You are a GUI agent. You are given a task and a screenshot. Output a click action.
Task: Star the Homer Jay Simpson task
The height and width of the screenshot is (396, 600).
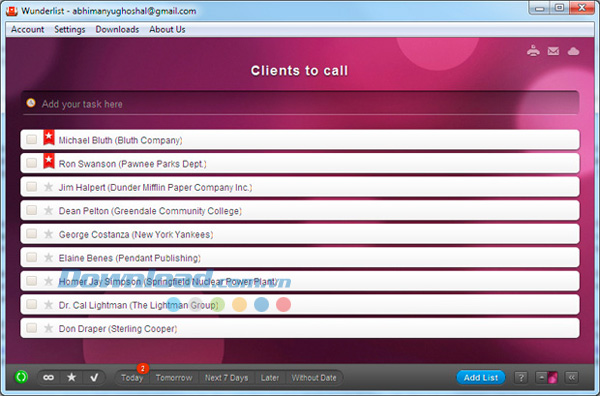coord(48,281)
